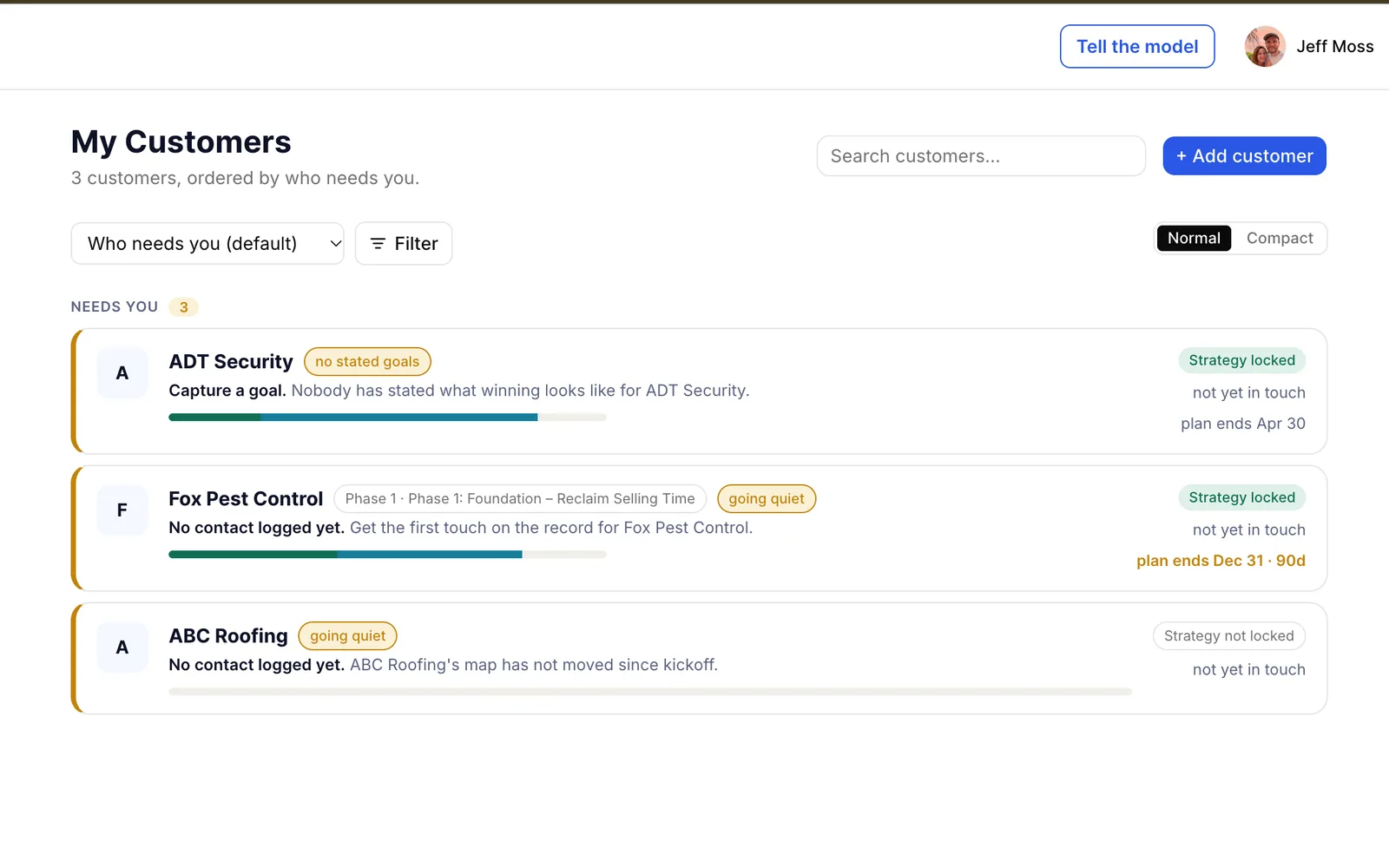Click the Fox Pest Control F avatar
The height and width of the screenshot is (868, 1389).
(x=122, y=510)
